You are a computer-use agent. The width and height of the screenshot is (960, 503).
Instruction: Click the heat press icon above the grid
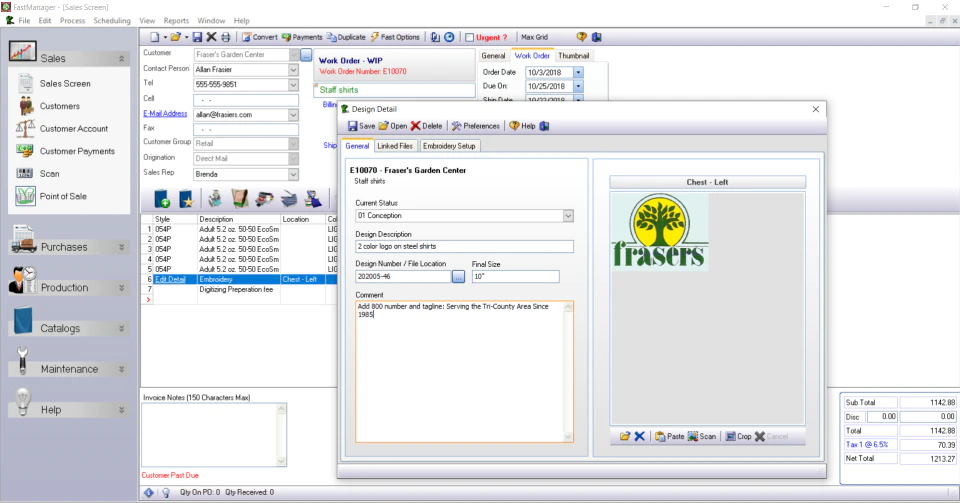(289, 199)
